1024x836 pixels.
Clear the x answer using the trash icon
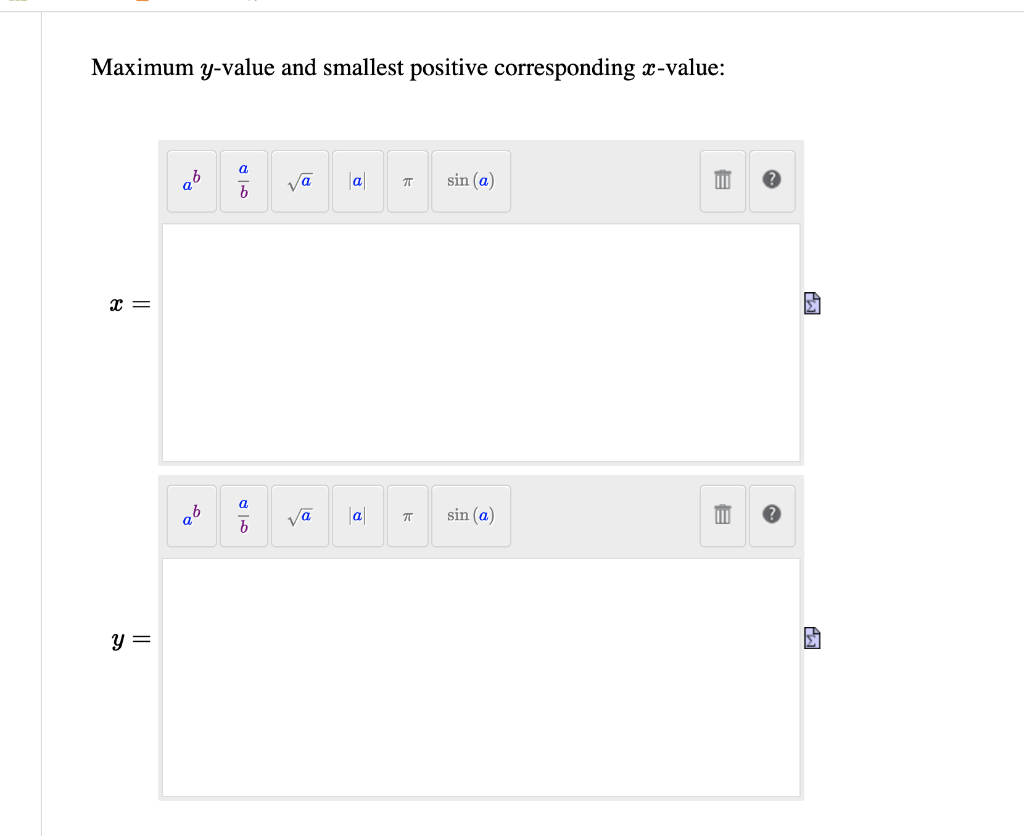(722, 181)
